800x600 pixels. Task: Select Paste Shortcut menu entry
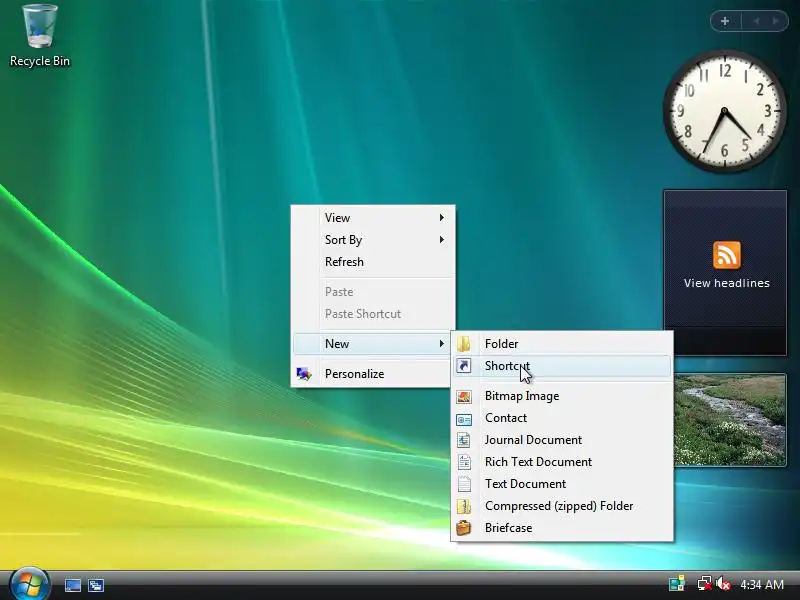373,314
